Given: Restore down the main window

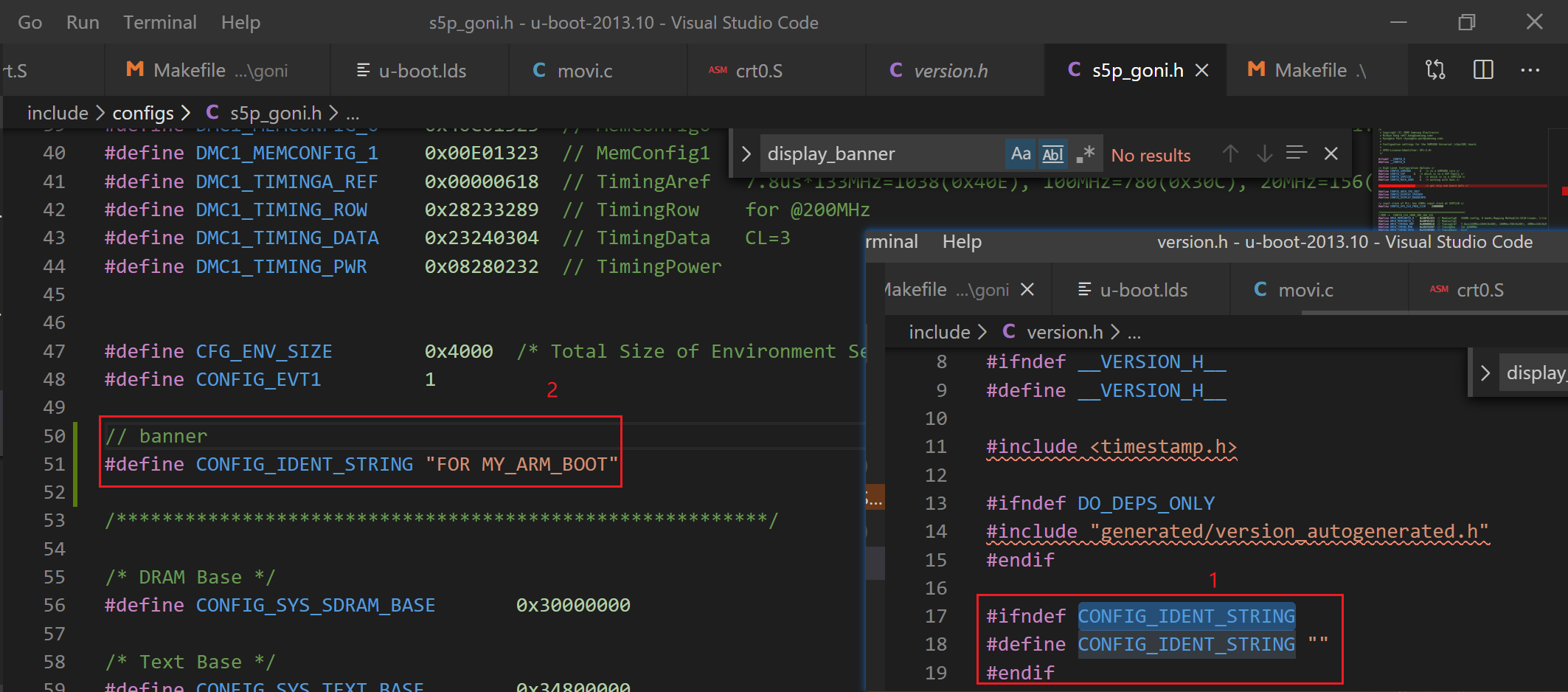Looking at the screenshot, I should pos(1466,22).
